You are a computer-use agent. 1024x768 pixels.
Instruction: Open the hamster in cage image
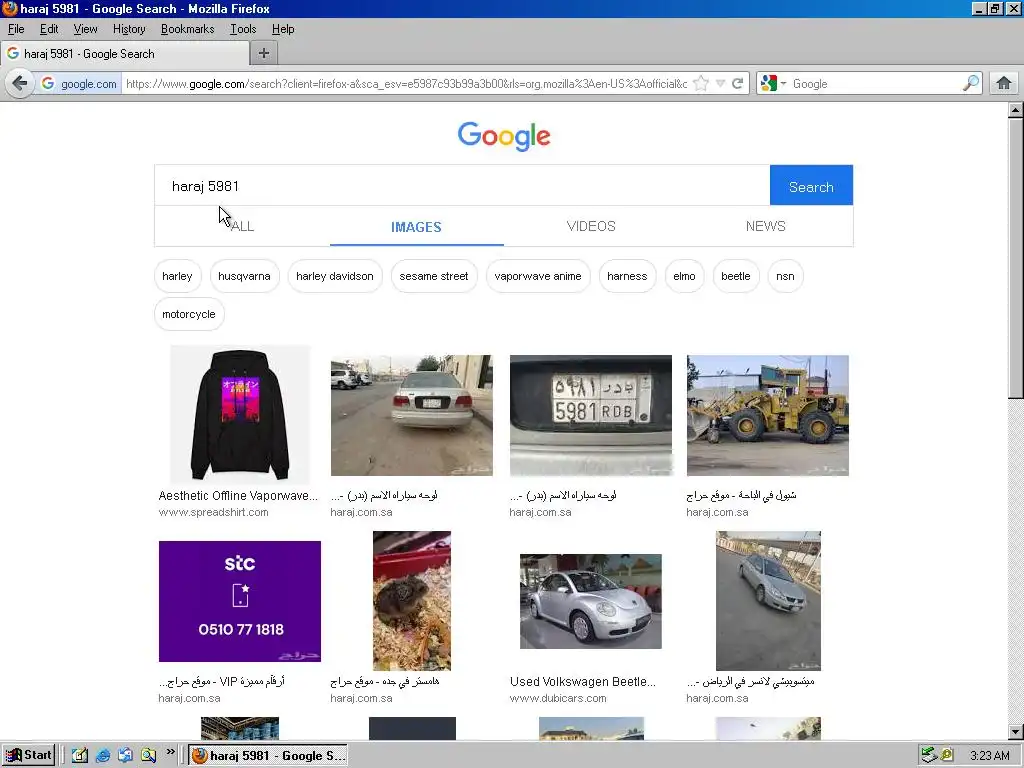411,600
